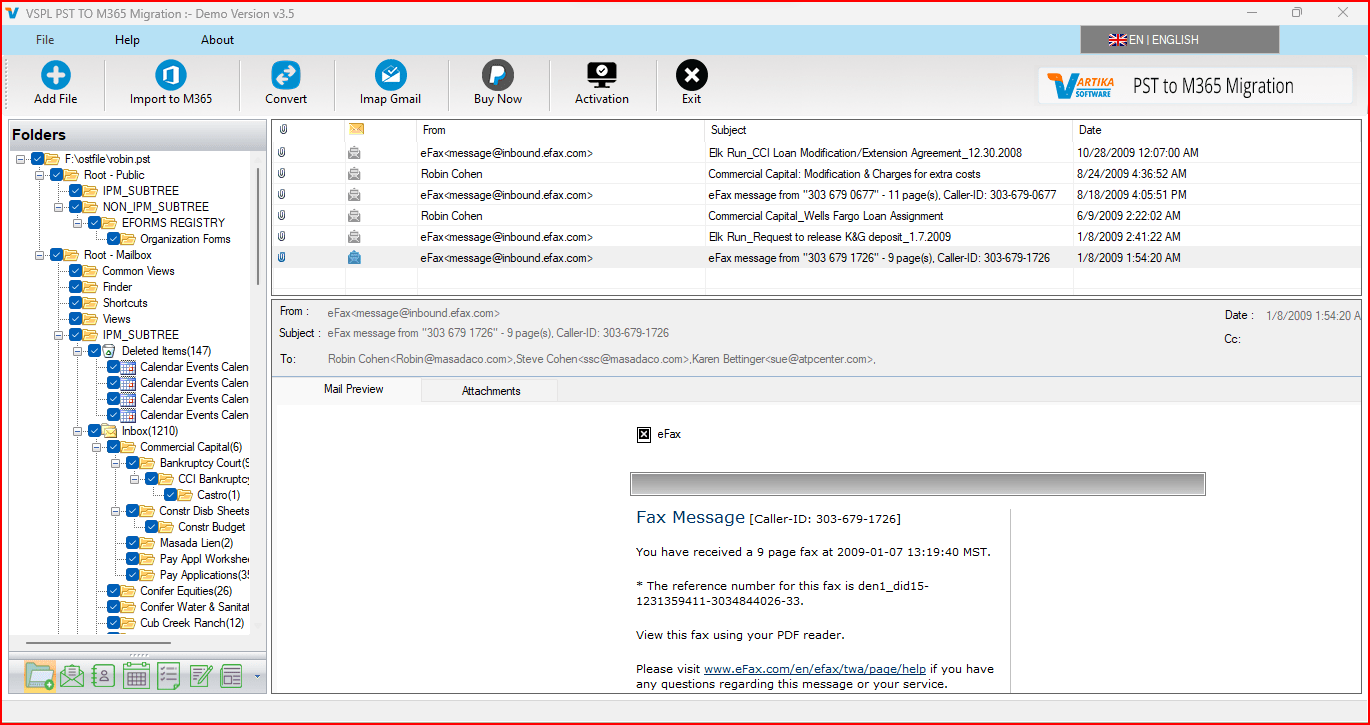Toggle the Finder folder checkbox
Image resolution: width=1370 pixels, height=725 pixels.
[75, 287]
